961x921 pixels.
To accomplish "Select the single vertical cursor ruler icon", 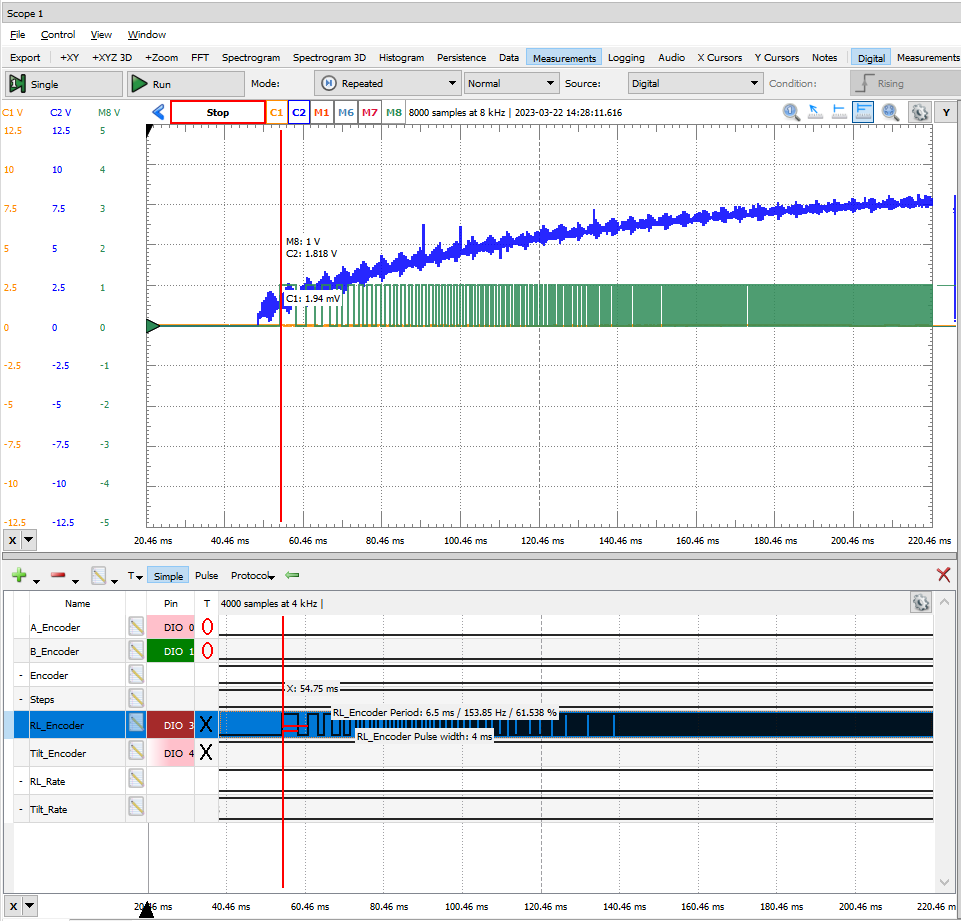I will [x=839, y=112].
